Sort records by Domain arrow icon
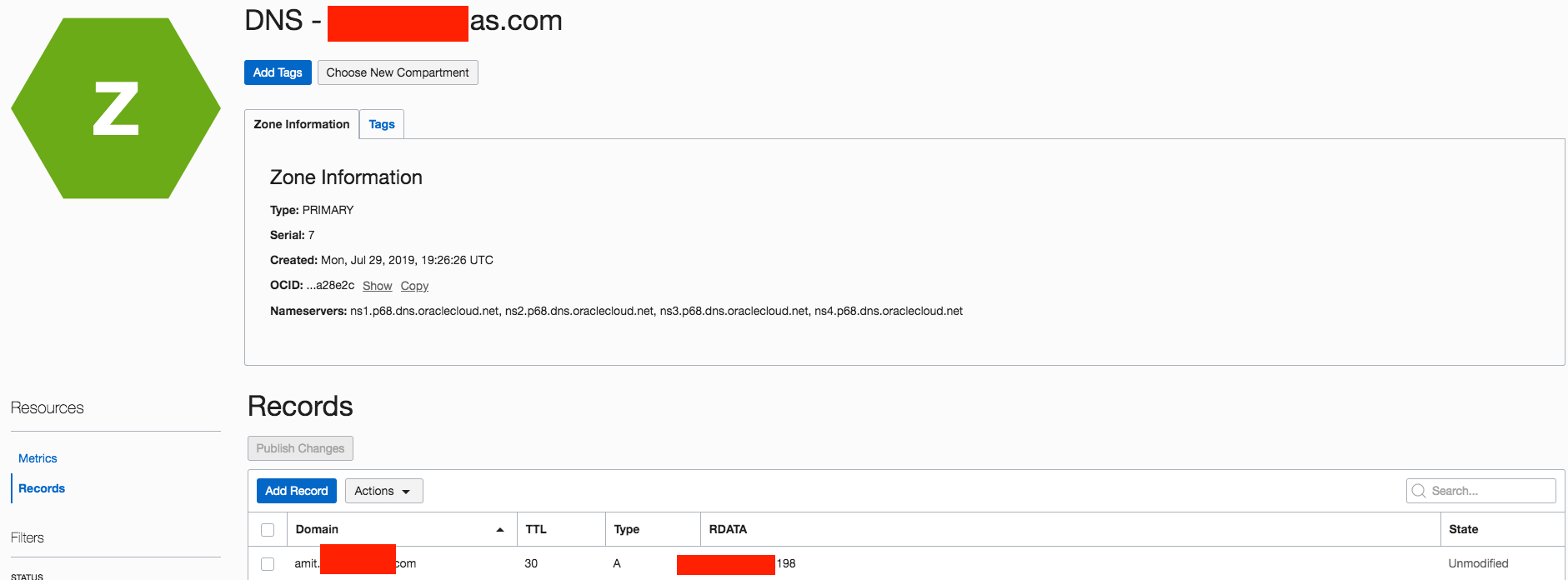This screenshot has width=1568, height=580. [x=500, y=530]
